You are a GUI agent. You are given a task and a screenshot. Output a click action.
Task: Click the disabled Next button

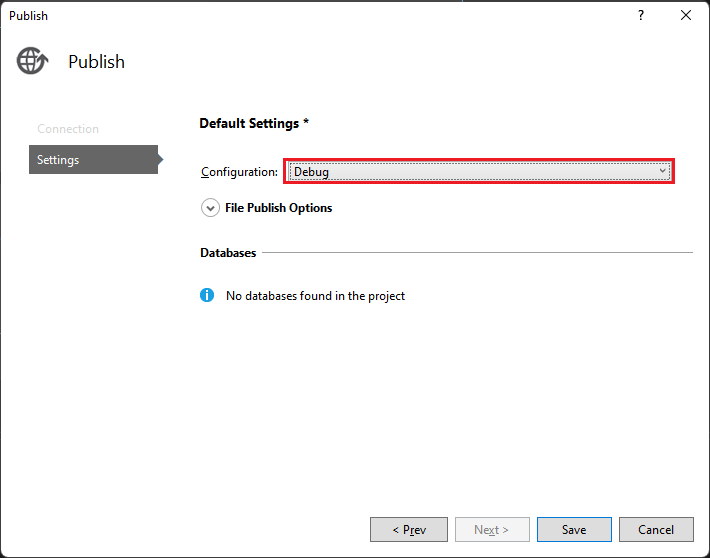pos(491,530)
